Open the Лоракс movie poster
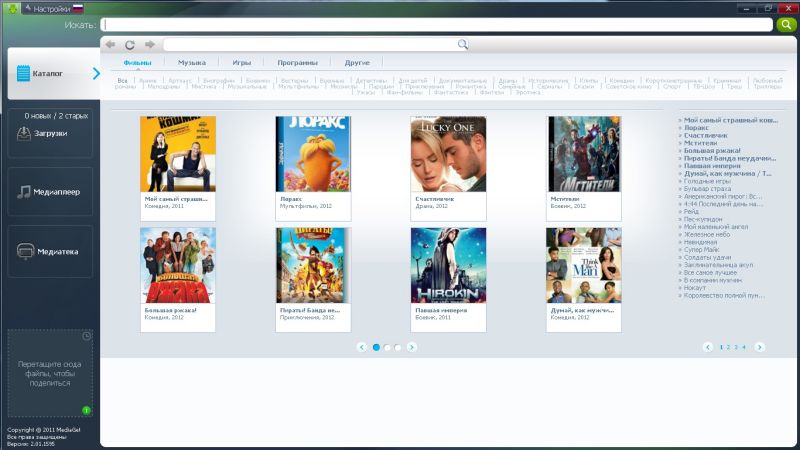 pyautogui.click(x=313, y=154)
